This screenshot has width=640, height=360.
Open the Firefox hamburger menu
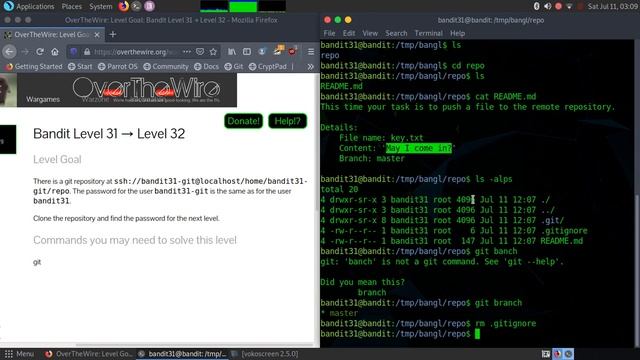(311, 52)
